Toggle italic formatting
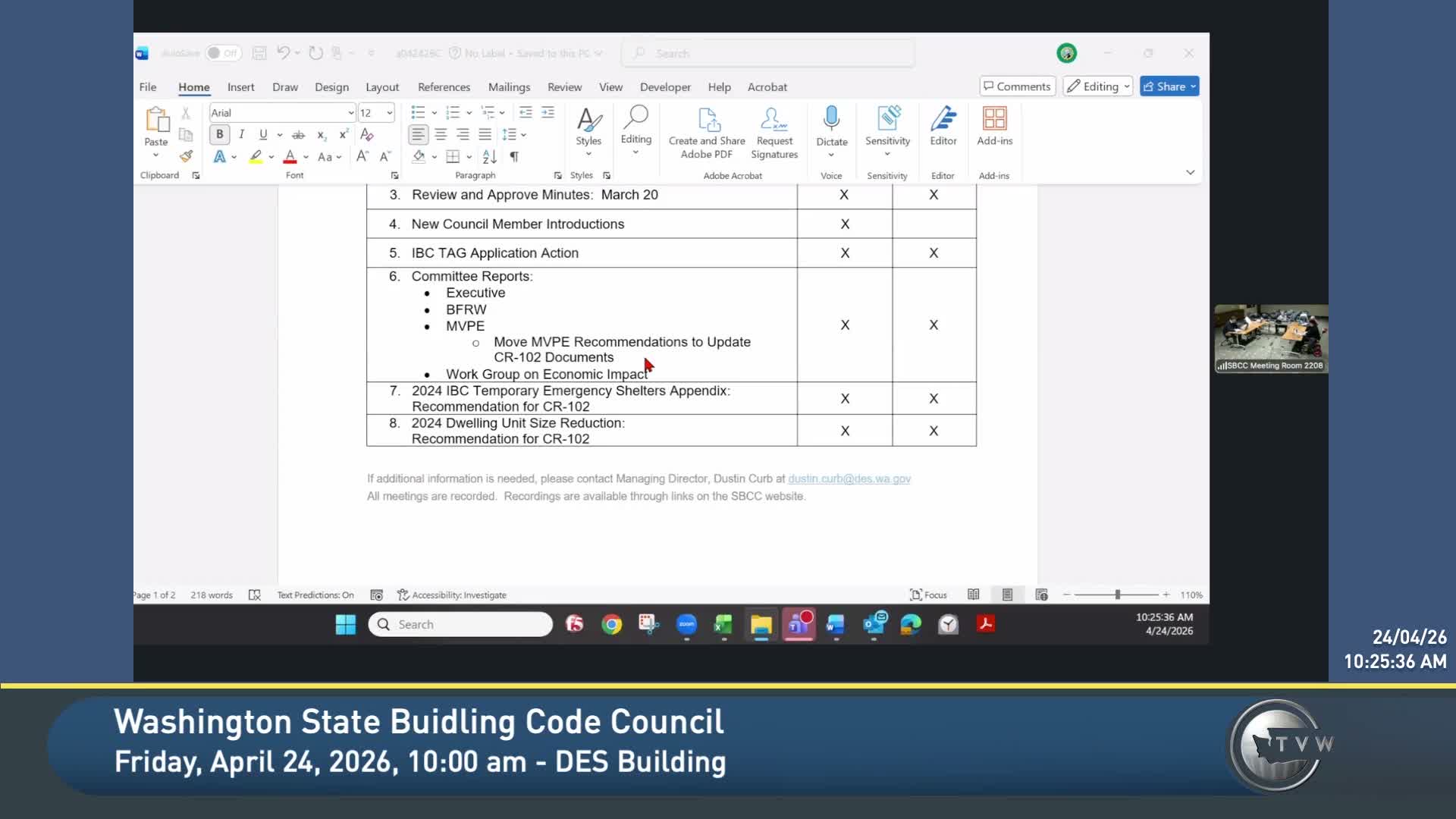Image resolution: width=1456 pixels, height=819 pixels. point(241,134)
